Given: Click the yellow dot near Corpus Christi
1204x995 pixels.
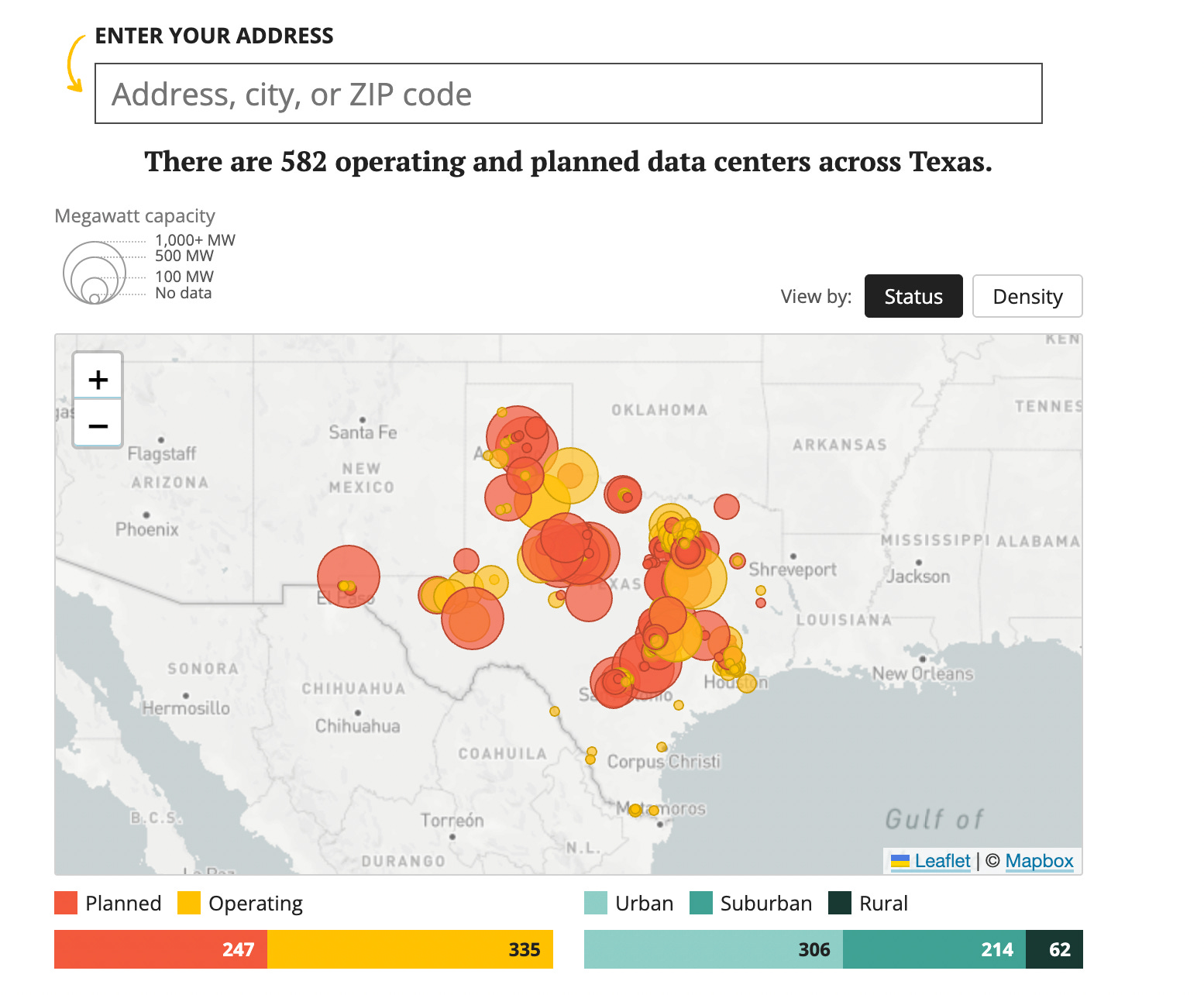Looking at the screenshot, I should 662,747.
